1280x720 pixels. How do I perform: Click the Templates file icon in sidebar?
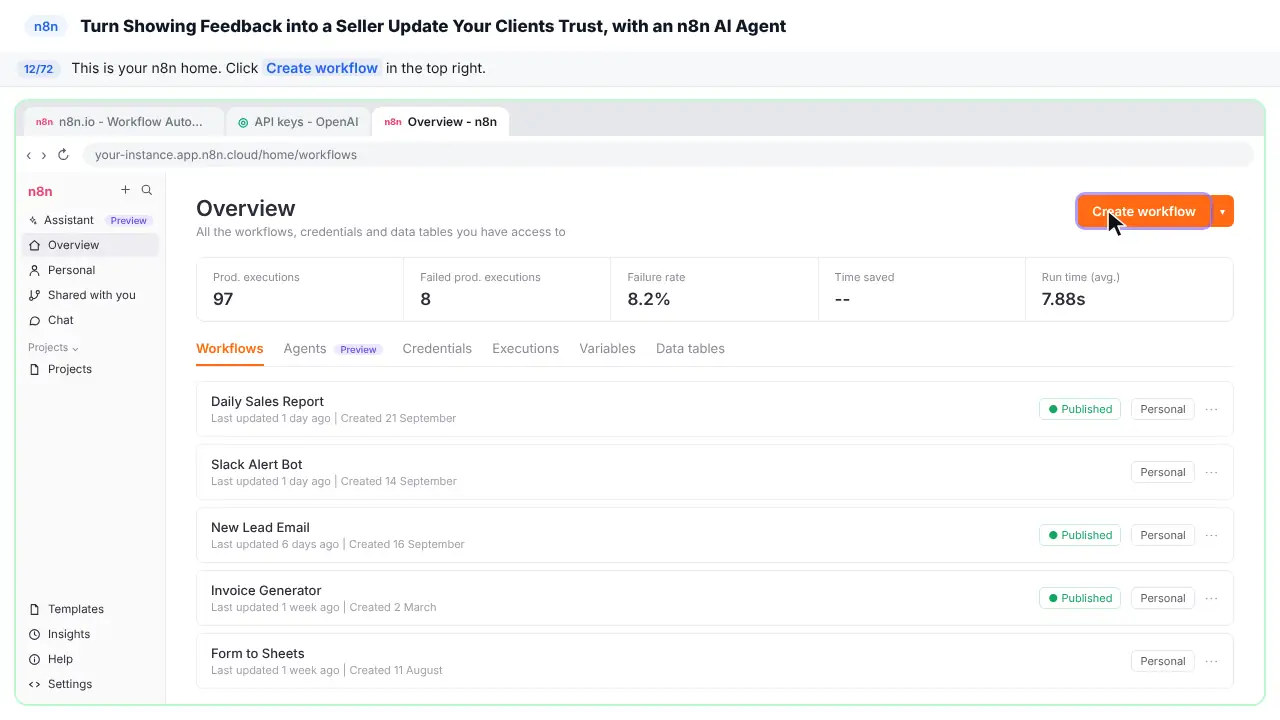(35, 609)
